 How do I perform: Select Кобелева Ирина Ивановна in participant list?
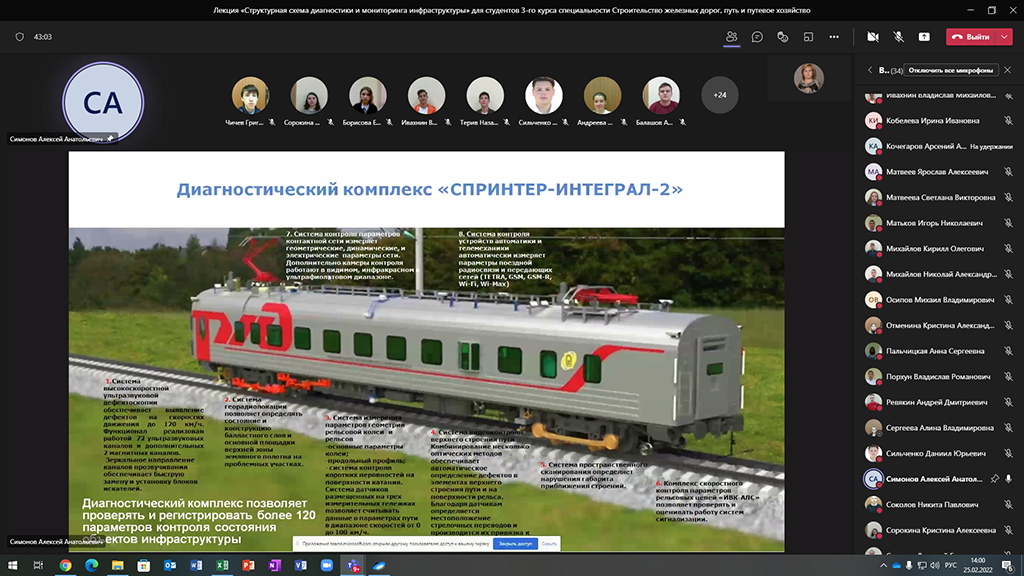pyautogui.click(x=938, y=121)
